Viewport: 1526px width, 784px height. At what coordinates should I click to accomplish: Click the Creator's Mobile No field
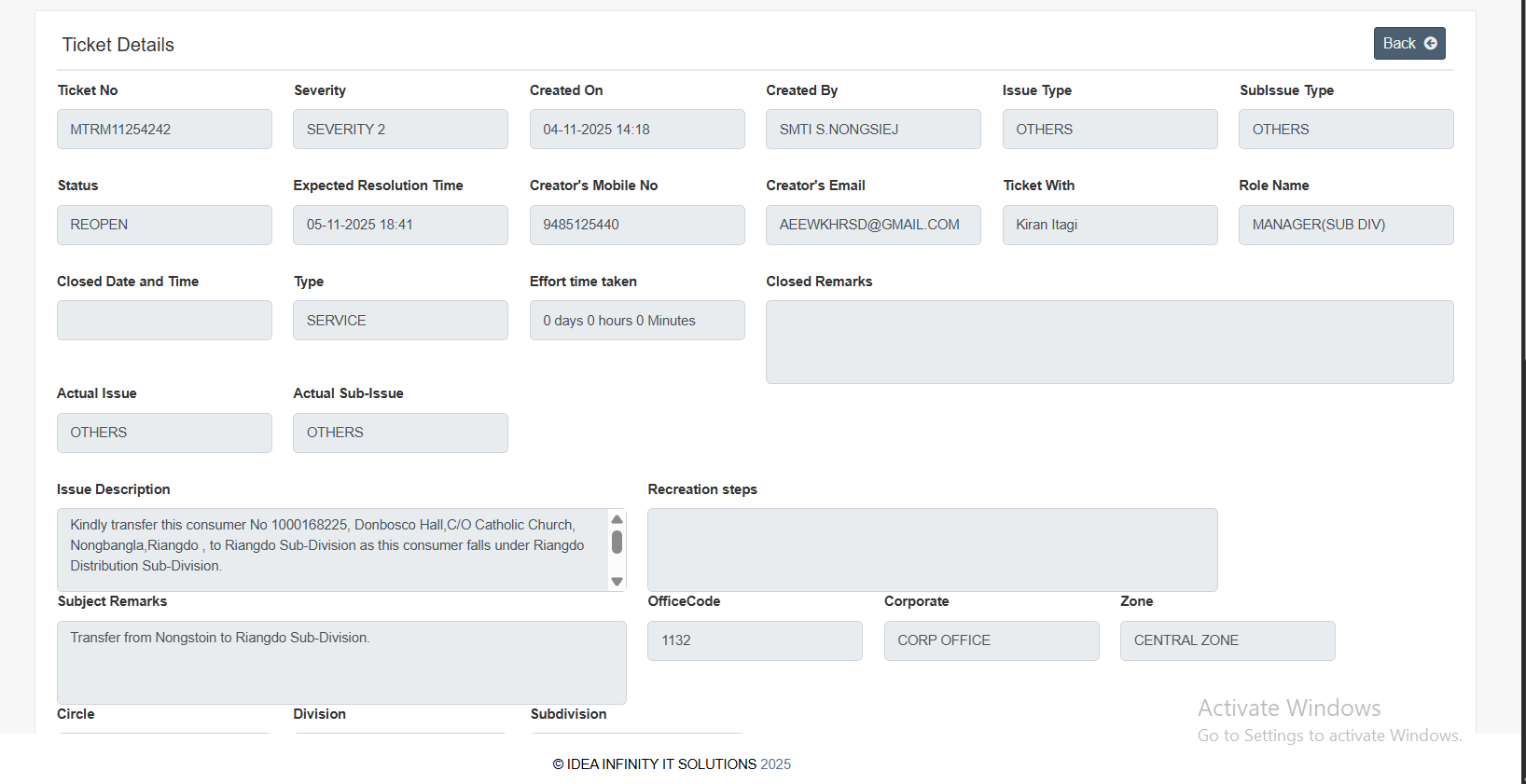click(637, 225)
